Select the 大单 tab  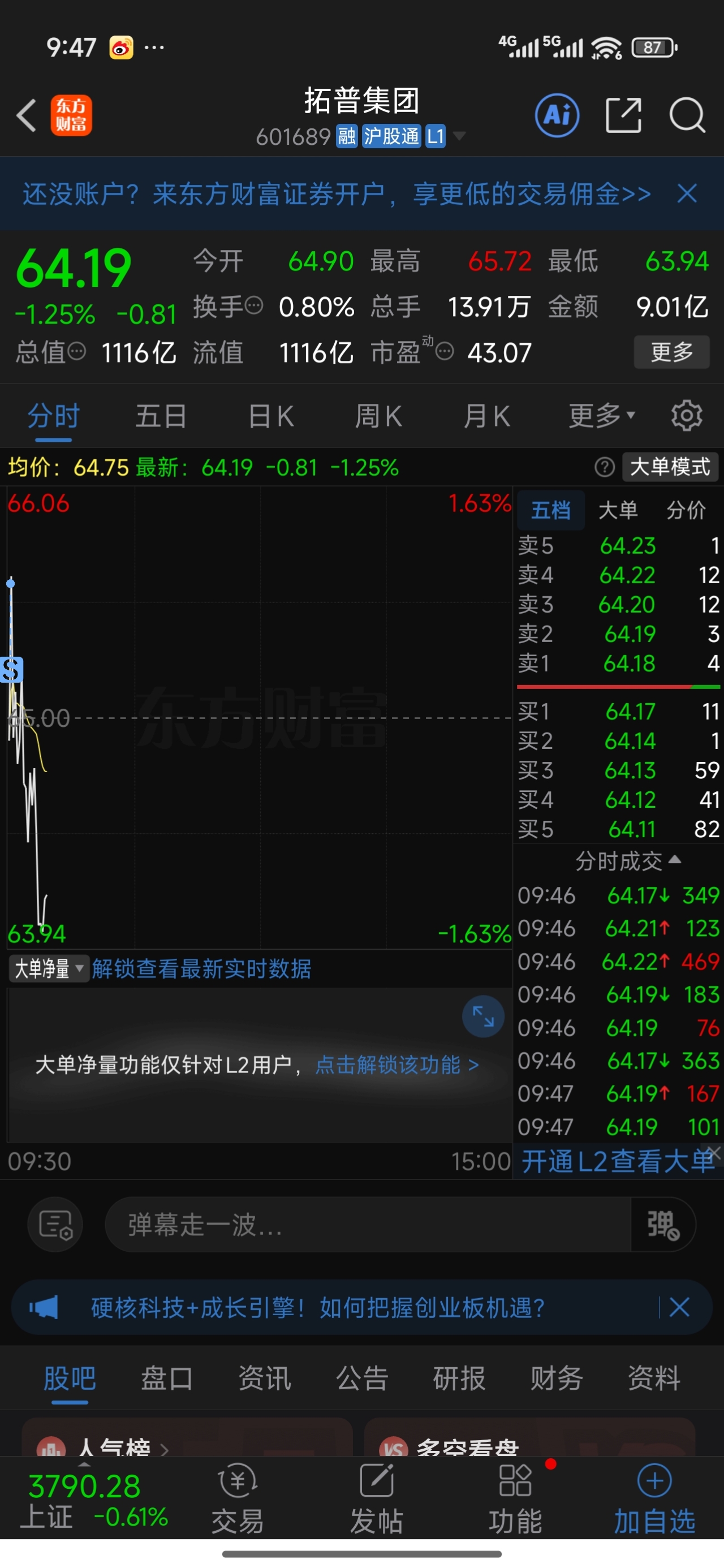pyautogui.click(x=618, y=510)
